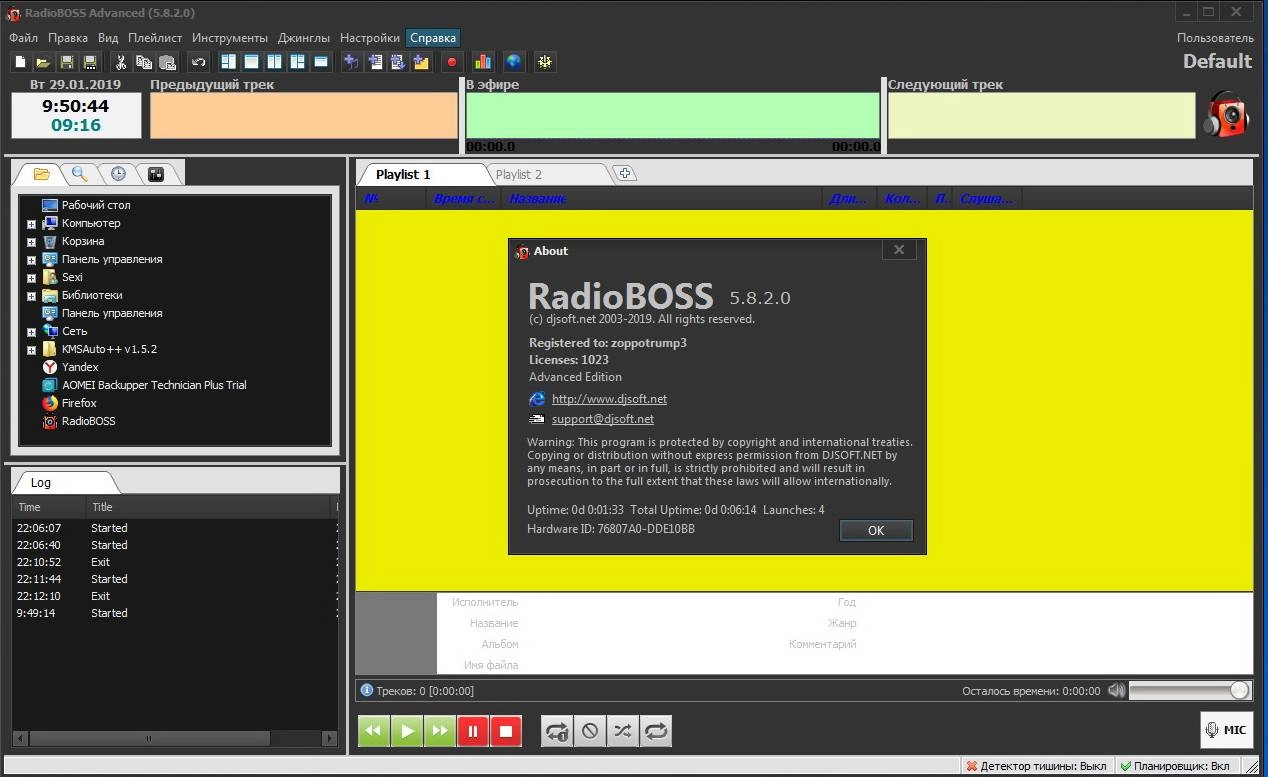This screenshot has width=1268, height=777.
Task: Skip to next track with fast-forward button
Action: [440, 731]
